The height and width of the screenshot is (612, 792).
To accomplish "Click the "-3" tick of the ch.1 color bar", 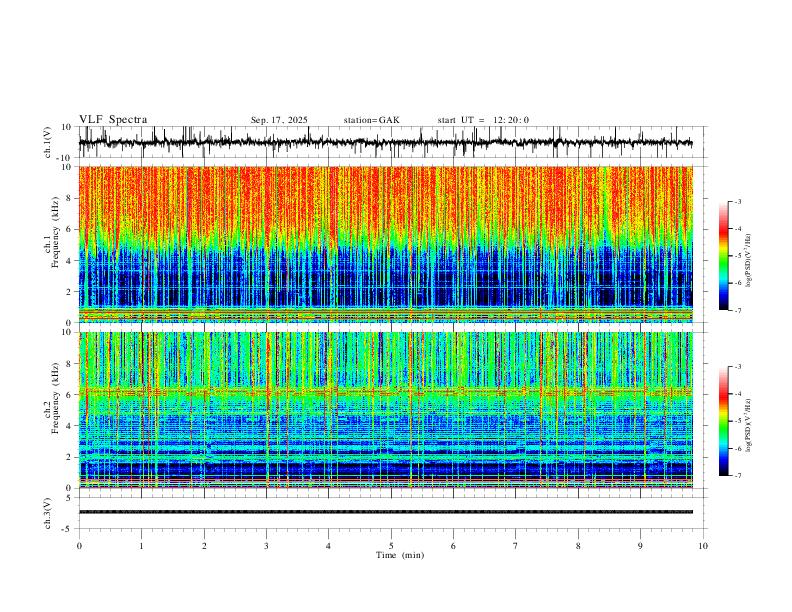I will pos(738,201).
